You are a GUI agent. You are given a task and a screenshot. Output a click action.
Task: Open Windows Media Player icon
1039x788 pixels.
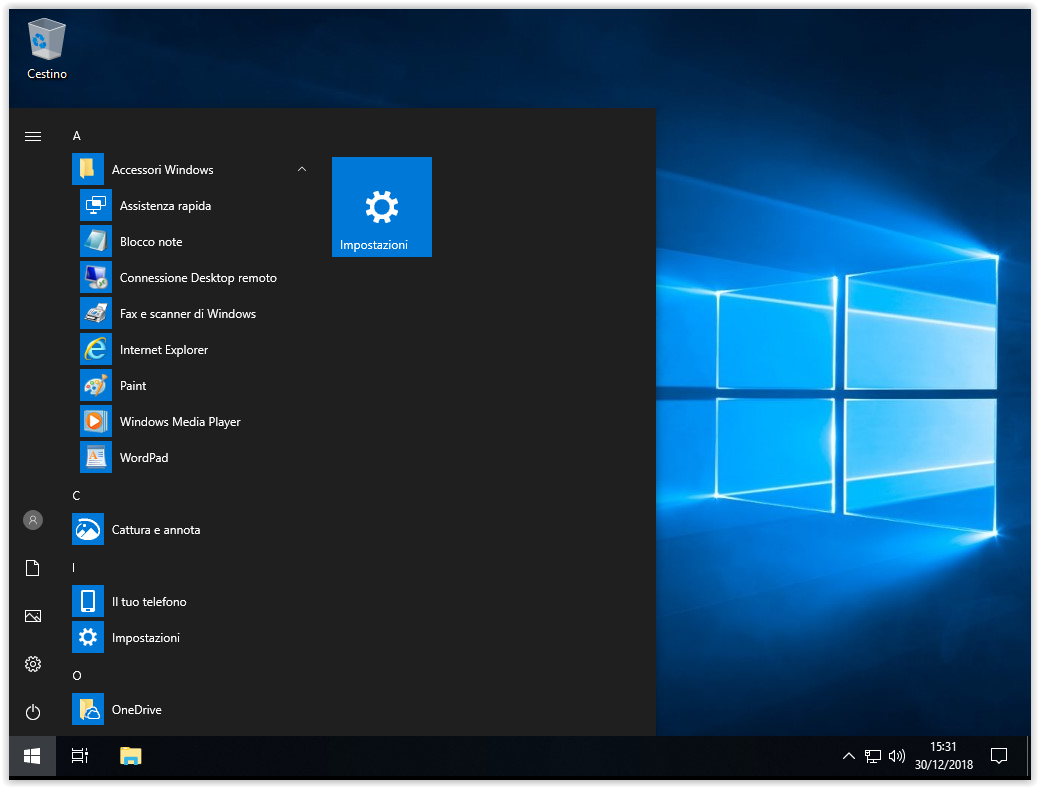96,422
